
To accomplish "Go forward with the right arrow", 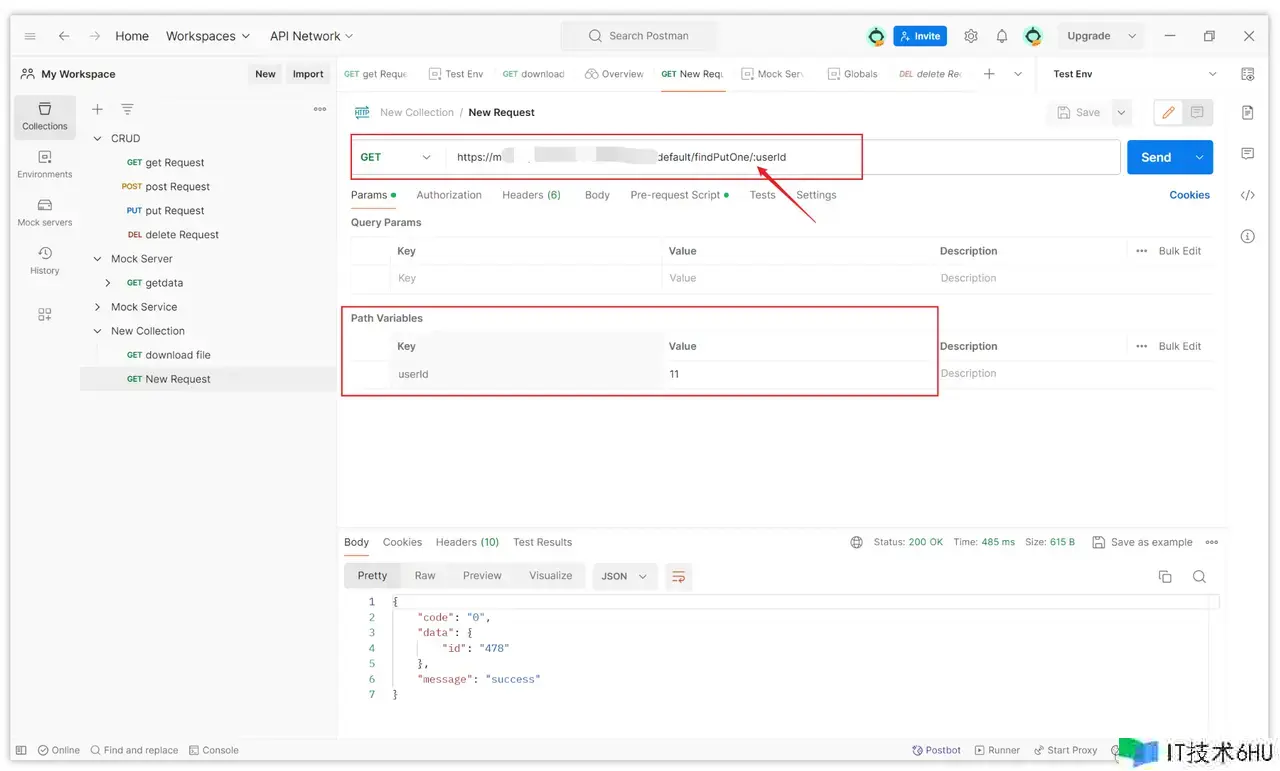I will click(x=95, y=36).
